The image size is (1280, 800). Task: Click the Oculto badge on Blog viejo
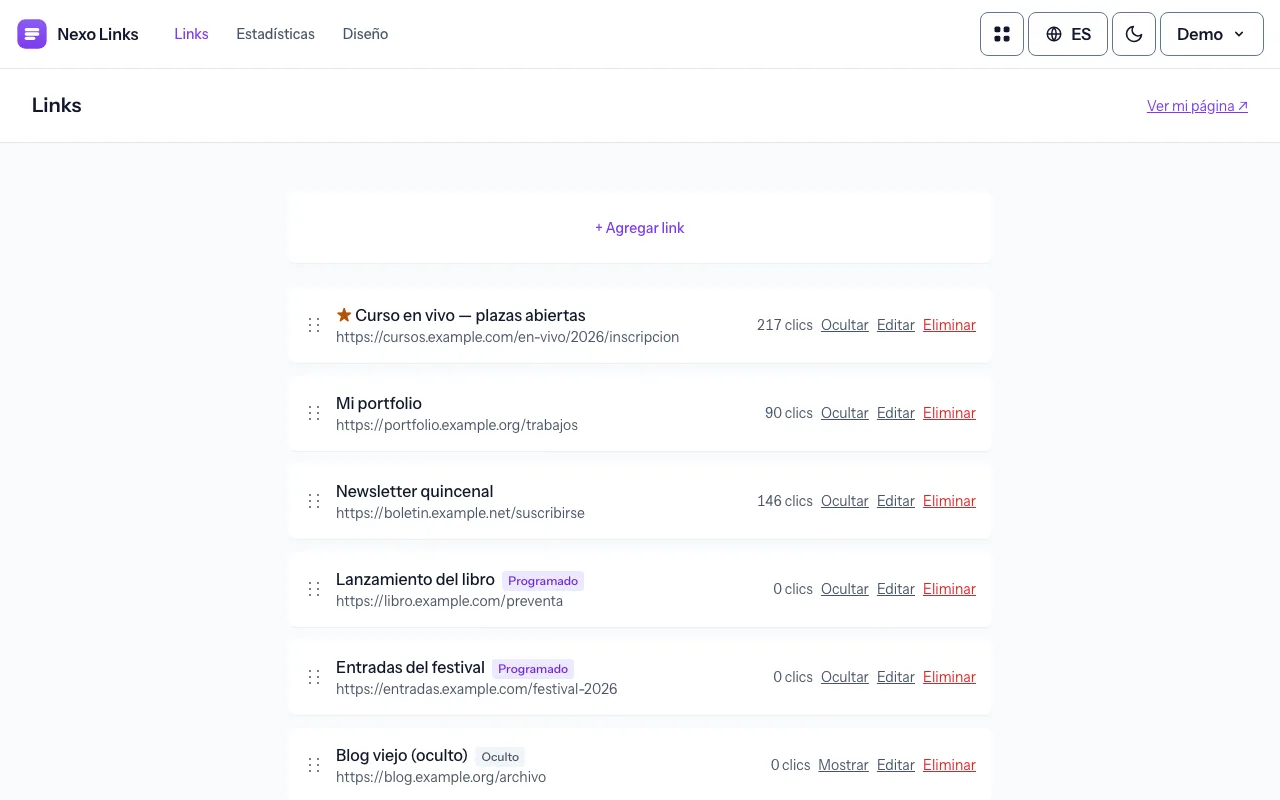coord(500,757)
